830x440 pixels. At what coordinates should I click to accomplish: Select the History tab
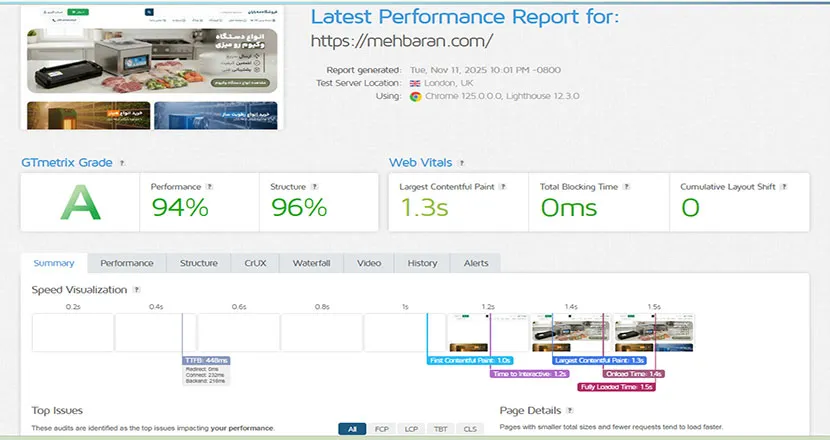click(x=422, y=263)
